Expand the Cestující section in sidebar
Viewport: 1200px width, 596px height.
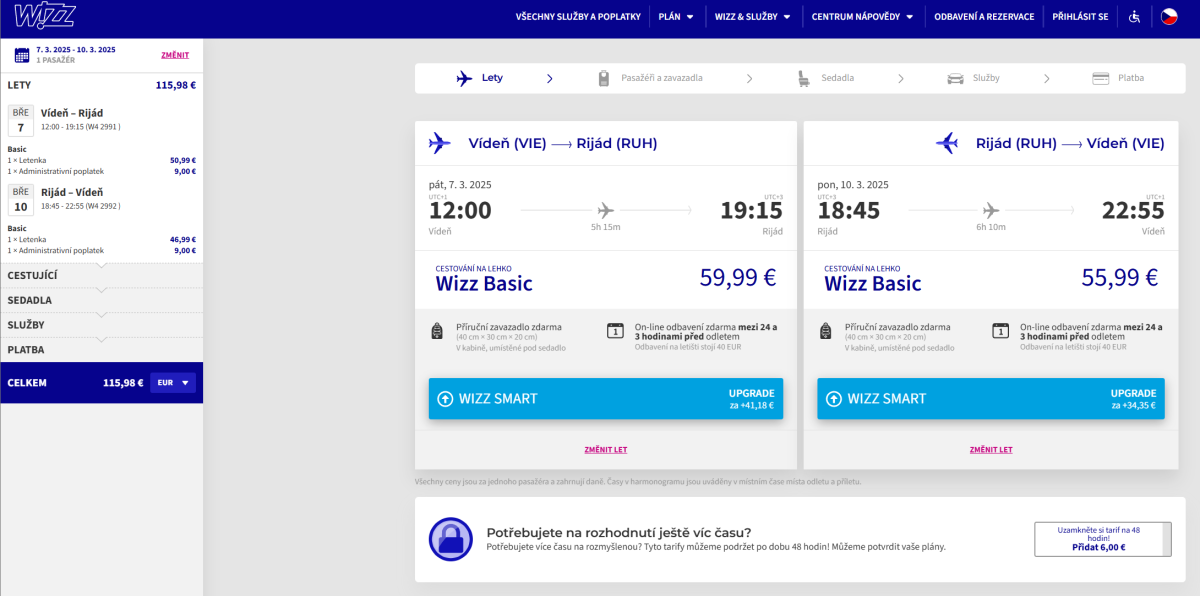click(x=101, y=275)
